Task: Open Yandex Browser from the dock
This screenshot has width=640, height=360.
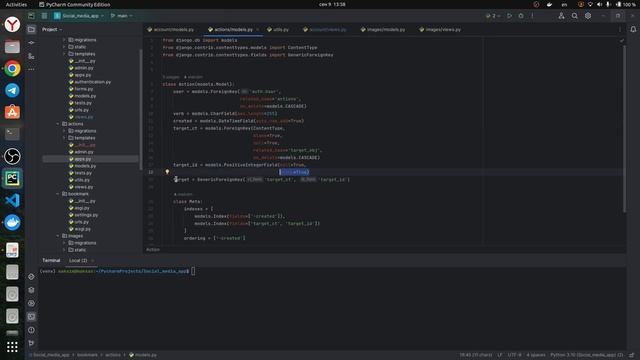Action: (x=12, y=24)
